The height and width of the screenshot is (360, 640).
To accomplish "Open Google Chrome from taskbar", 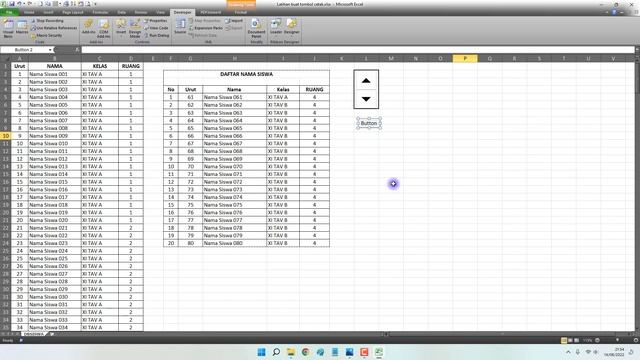I will click(306, 352).
